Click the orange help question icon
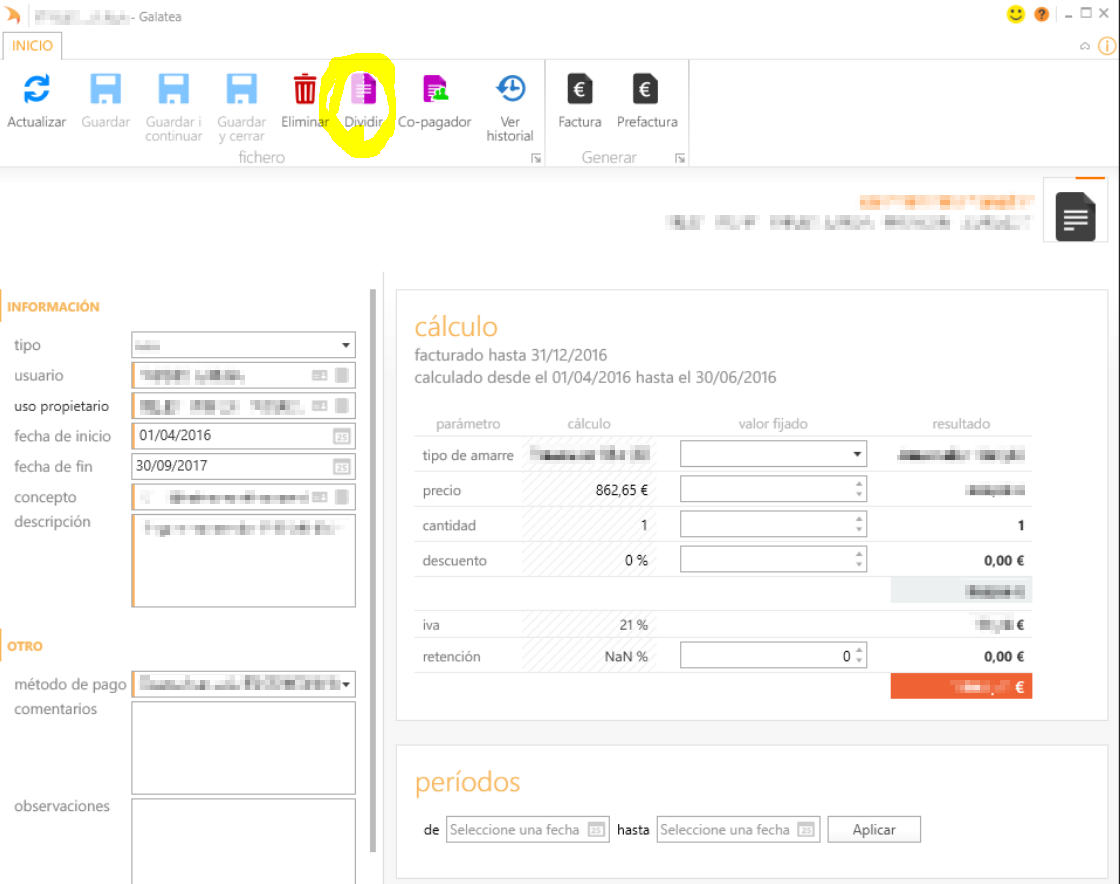 1041,15
